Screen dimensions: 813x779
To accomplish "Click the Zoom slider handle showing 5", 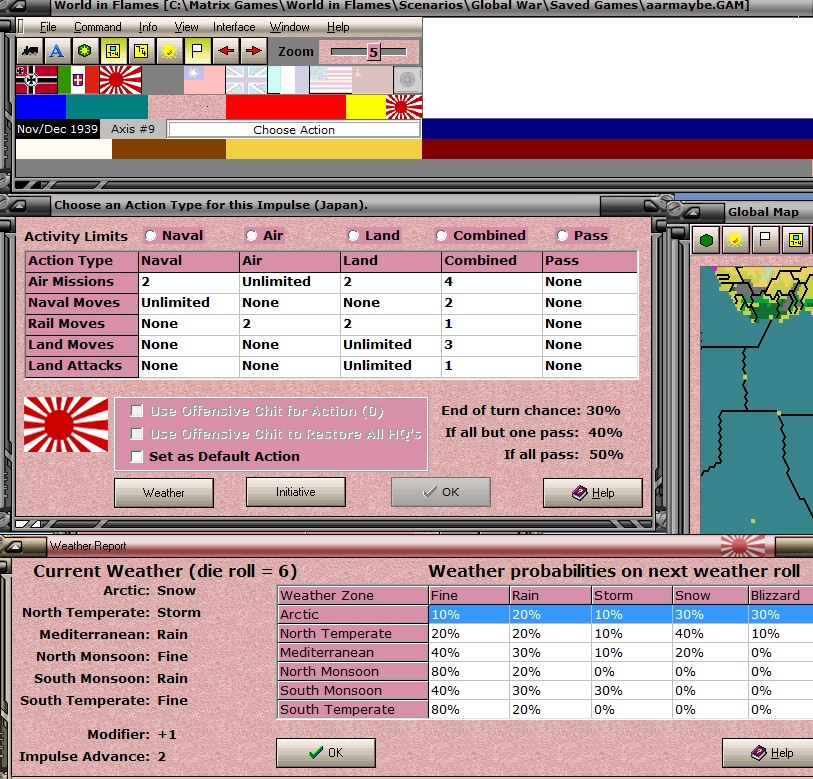I will click(373, 52).
